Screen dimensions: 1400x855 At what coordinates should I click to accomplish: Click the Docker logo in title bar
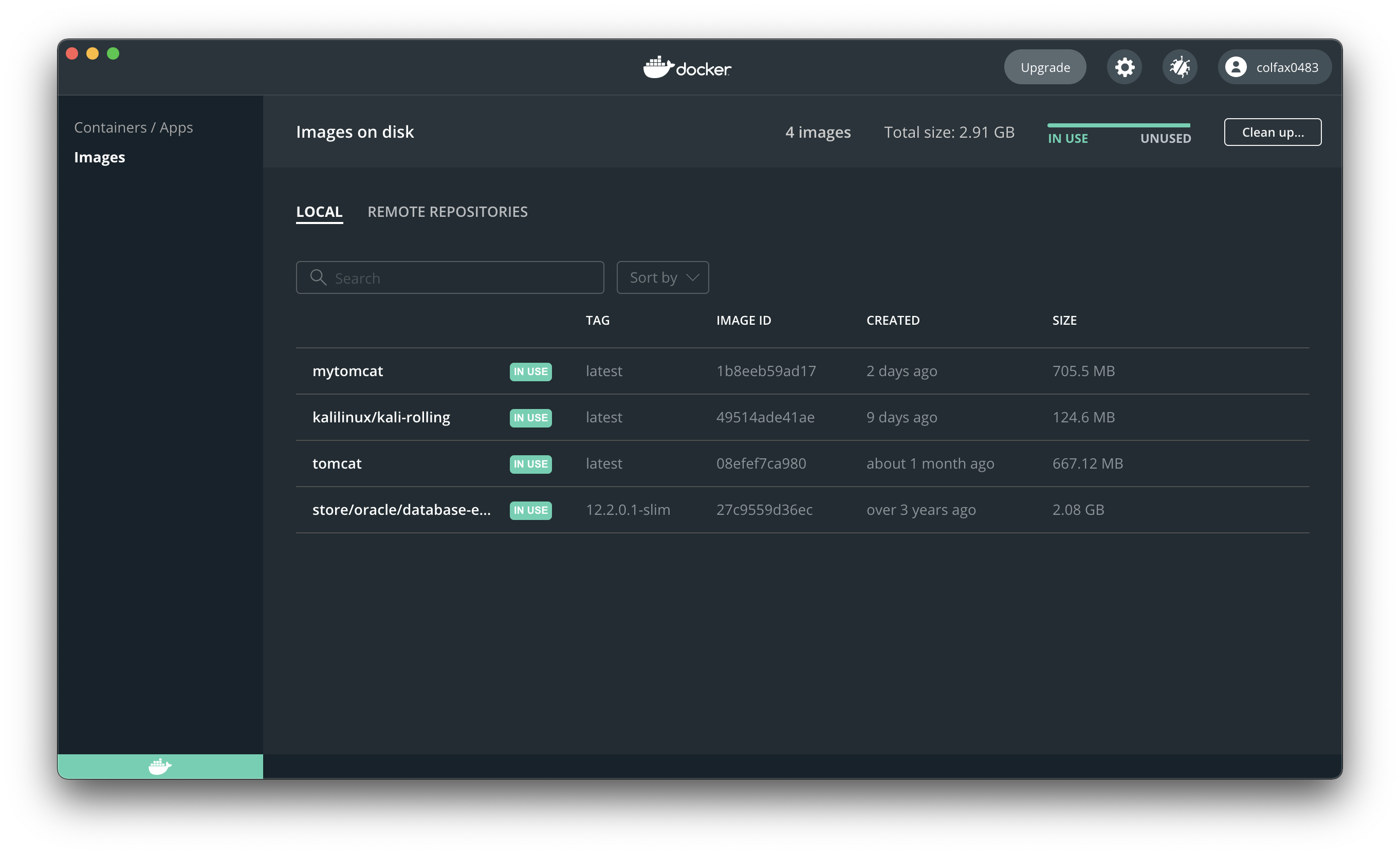click(687, 68)
